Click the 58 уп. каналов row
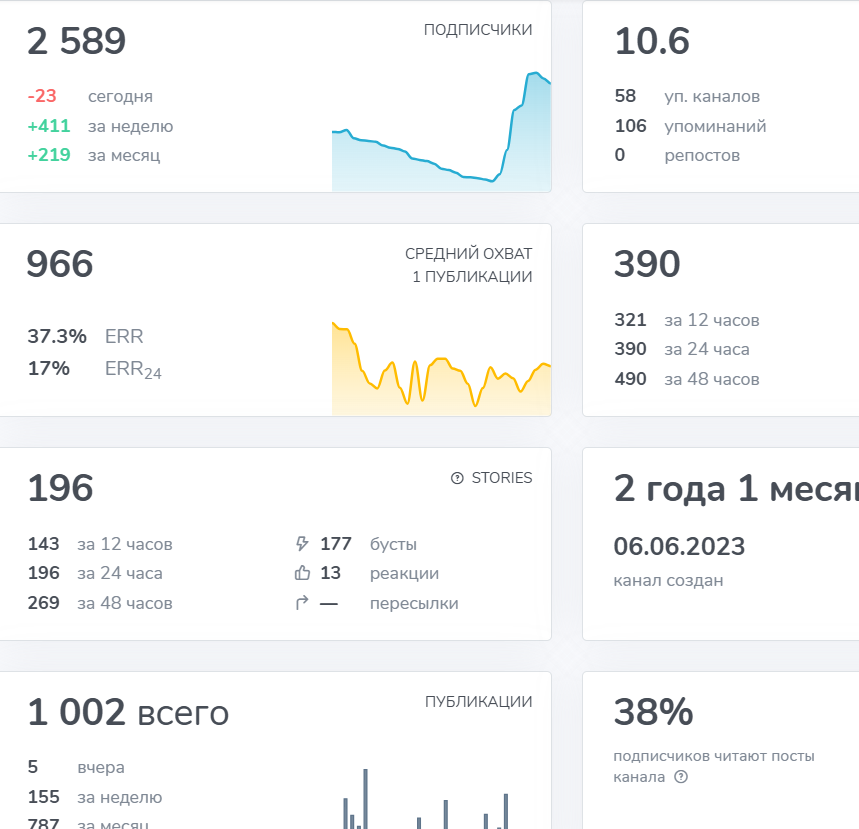The width and height of the screenshot is (859, 829). tap(687, 96)
